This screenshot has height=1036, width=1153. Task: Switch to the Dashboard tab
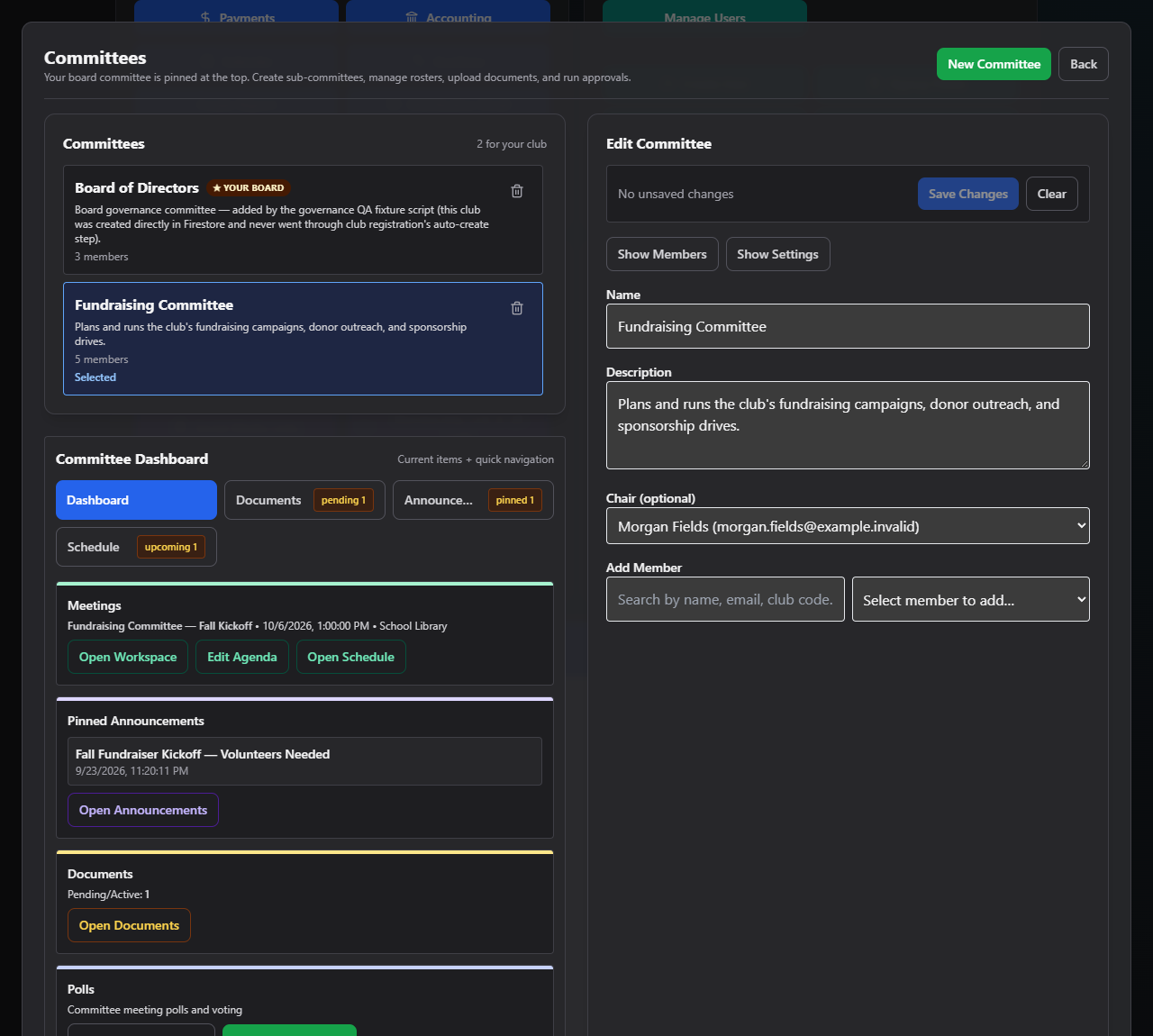[x=136, y=500]
